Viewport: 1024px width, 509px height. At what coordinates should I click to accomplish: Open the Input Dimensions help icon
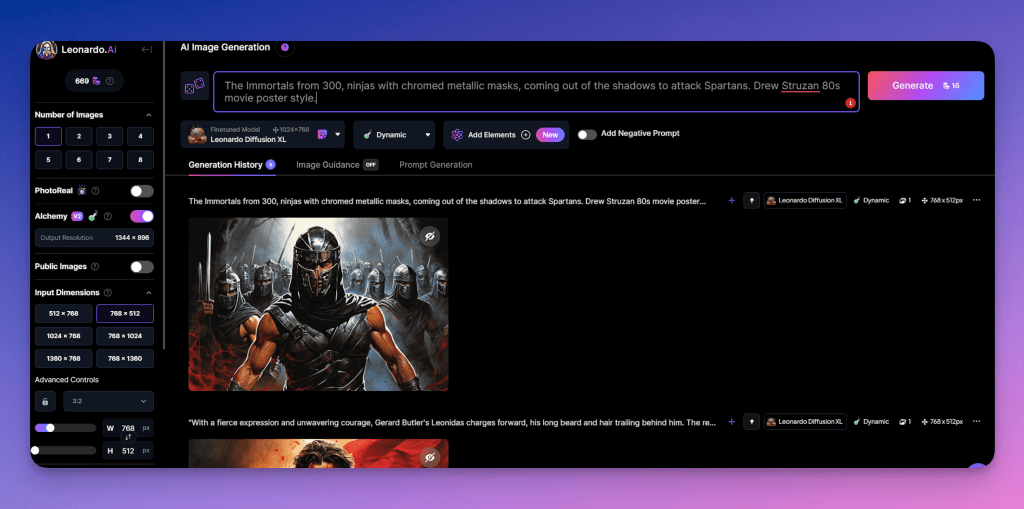click(108, 293)
